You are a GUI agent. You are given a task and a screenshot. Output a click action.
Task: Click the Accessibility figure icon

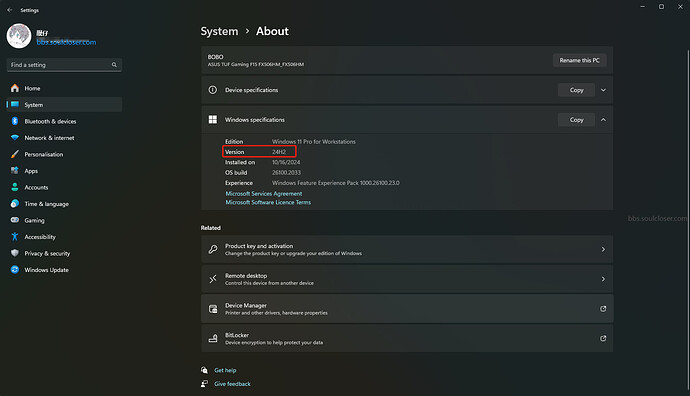[x=15, y=237]
